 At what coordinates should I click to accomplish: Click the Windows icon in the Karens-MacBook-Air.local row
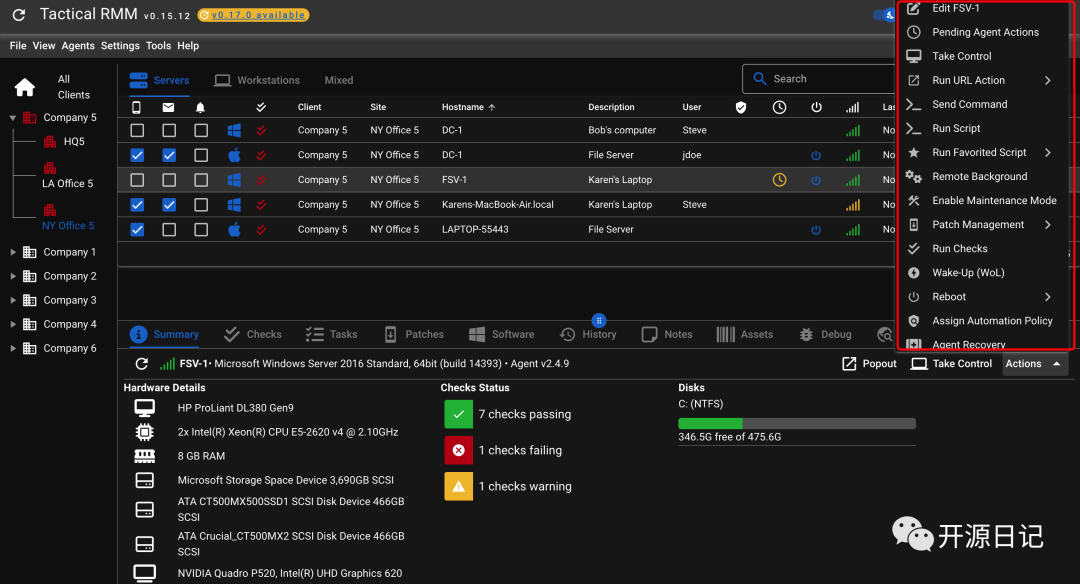234,205
